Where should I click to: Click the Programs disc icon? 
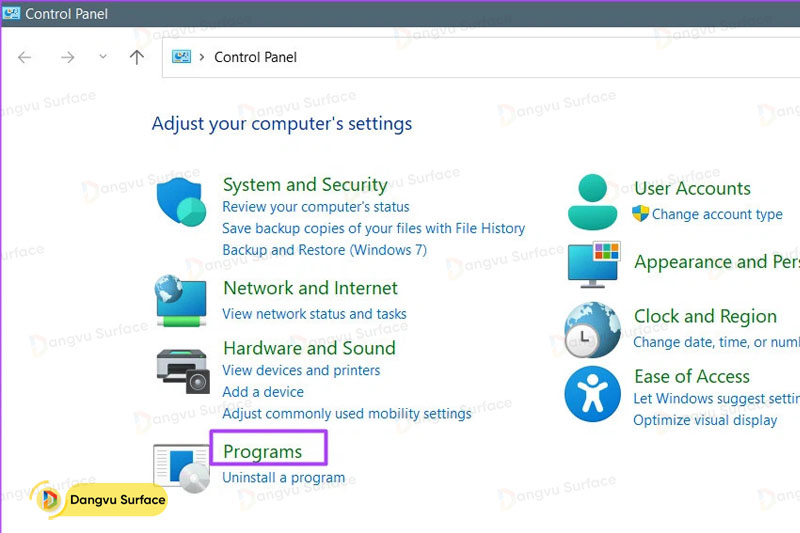pos(182,468)
